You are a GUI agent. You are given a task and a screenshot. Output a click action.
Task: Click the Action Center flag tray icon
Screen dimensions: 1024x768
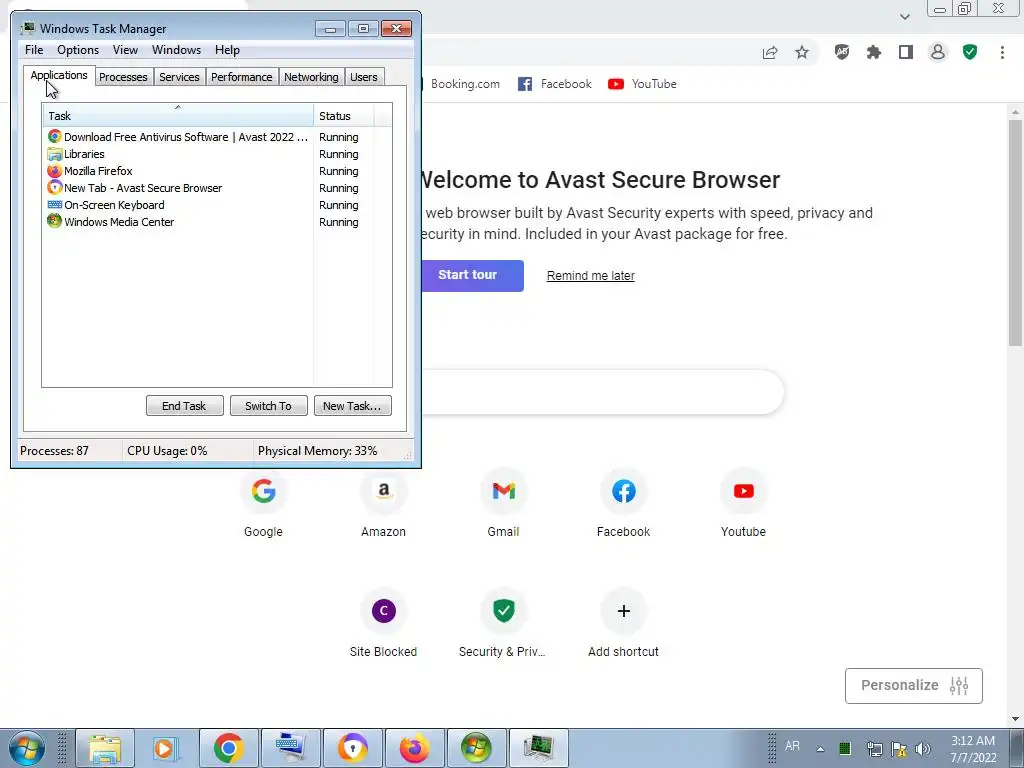coord(899,748)
